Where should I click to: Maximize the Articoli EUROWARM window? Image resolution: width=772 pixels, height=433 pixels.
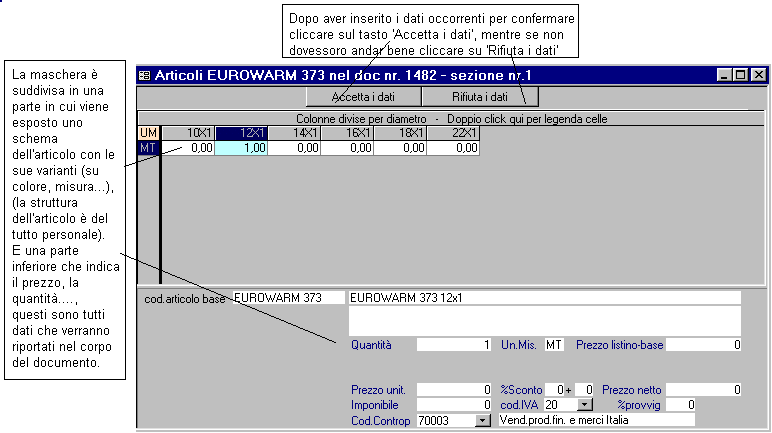point(740,75)
